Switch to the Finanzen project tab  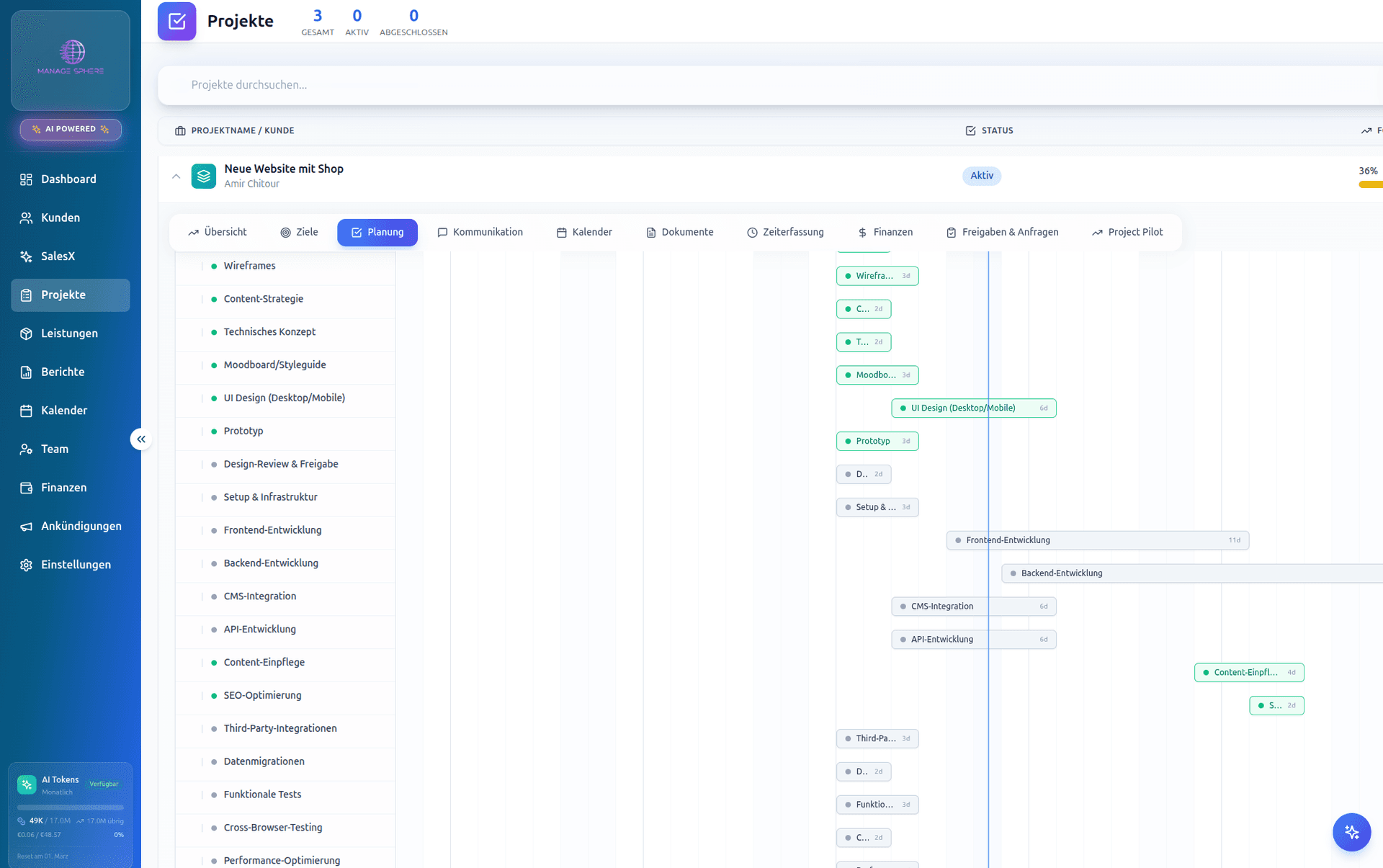coord(885,232)
